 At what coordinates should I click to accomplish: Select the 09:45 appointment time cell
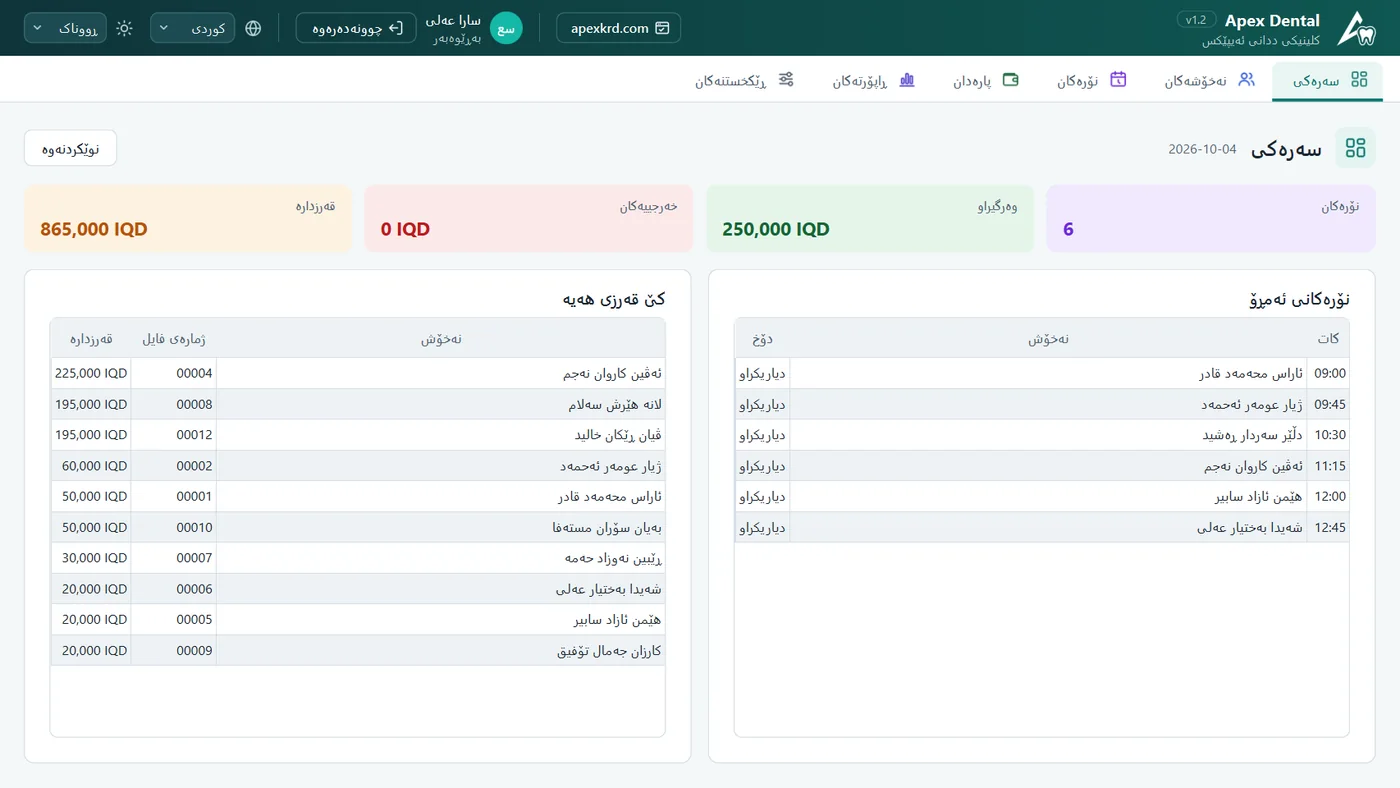point(1329,404)
